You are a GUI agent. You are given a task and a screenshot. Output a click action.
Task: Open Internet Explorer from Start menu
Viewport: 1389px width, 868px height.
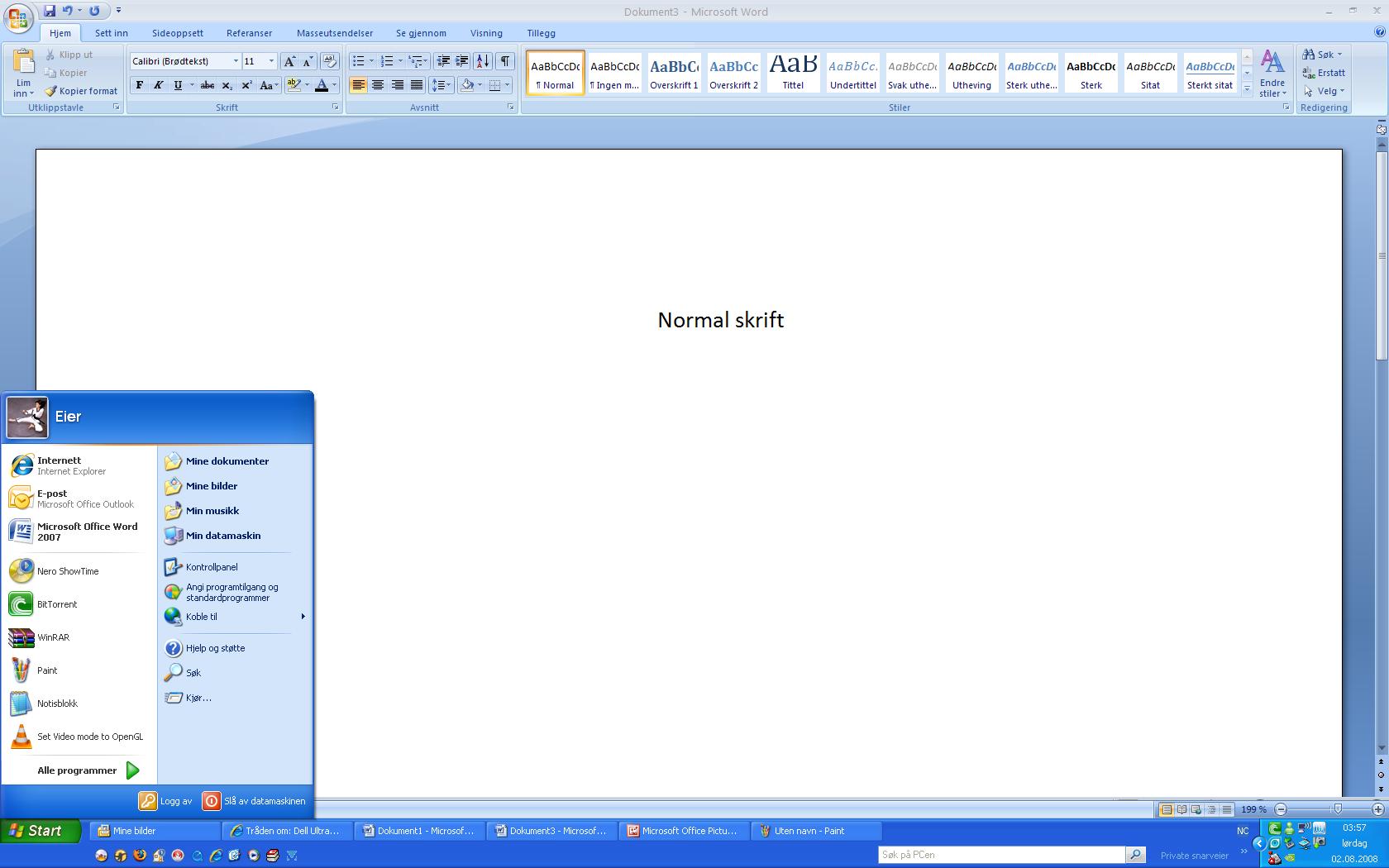(79, 465)
